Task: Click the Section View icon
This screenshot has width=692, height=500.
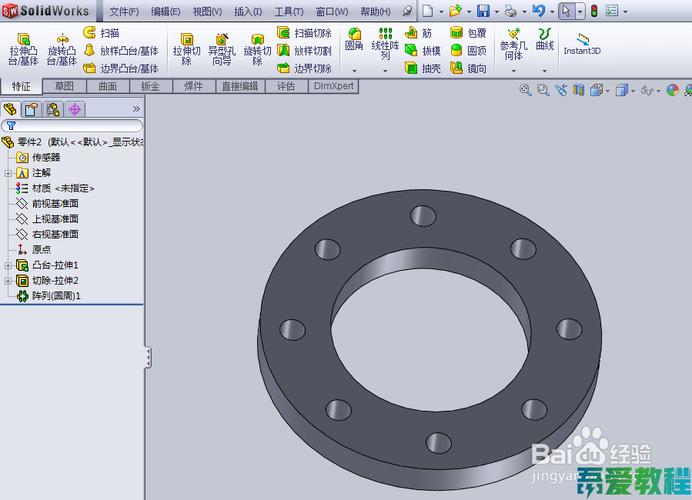Action: pyautogui.click(x=579, y=90)
